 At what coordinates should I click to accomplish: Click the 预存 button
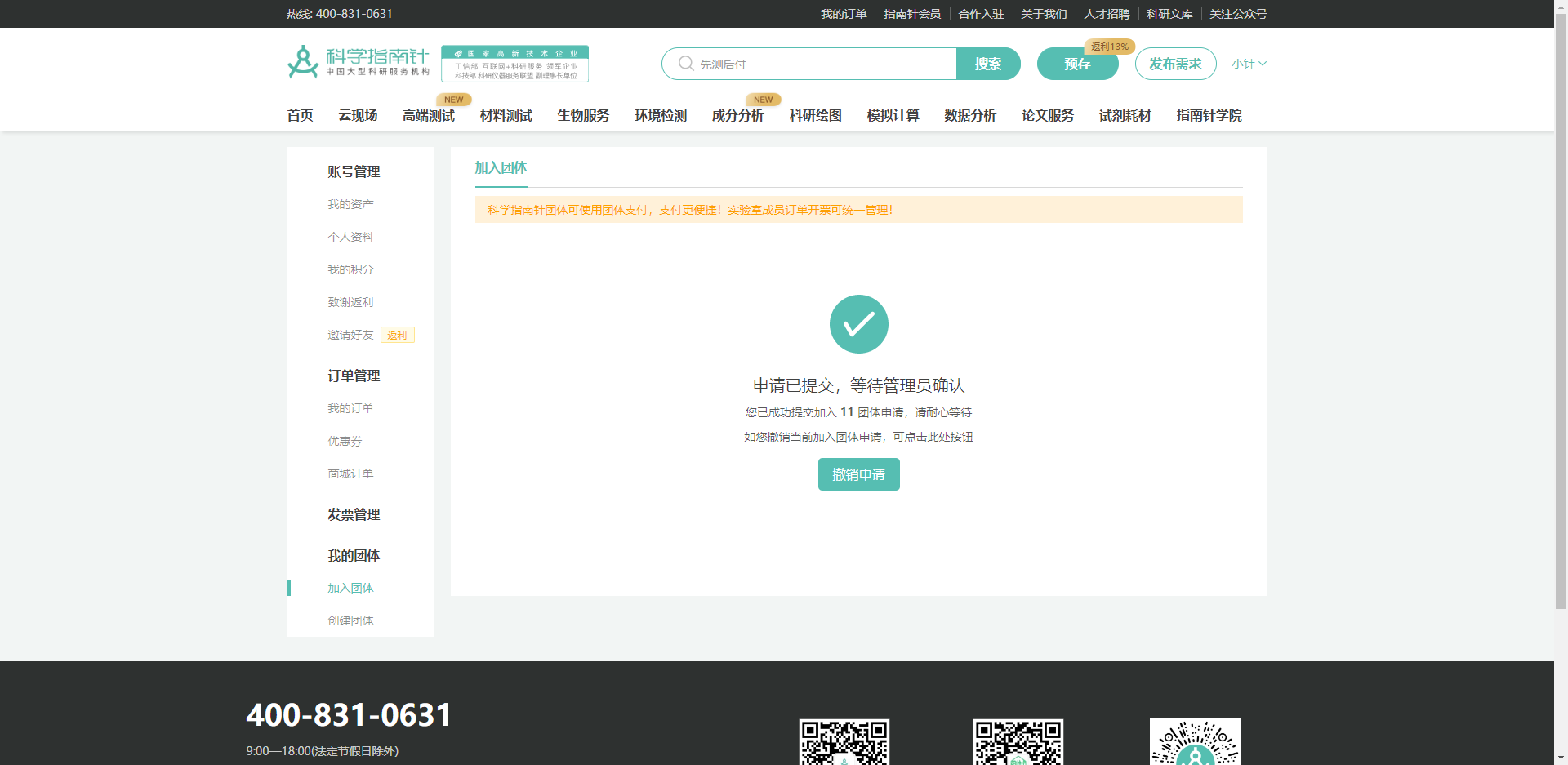pos(1077,64)
